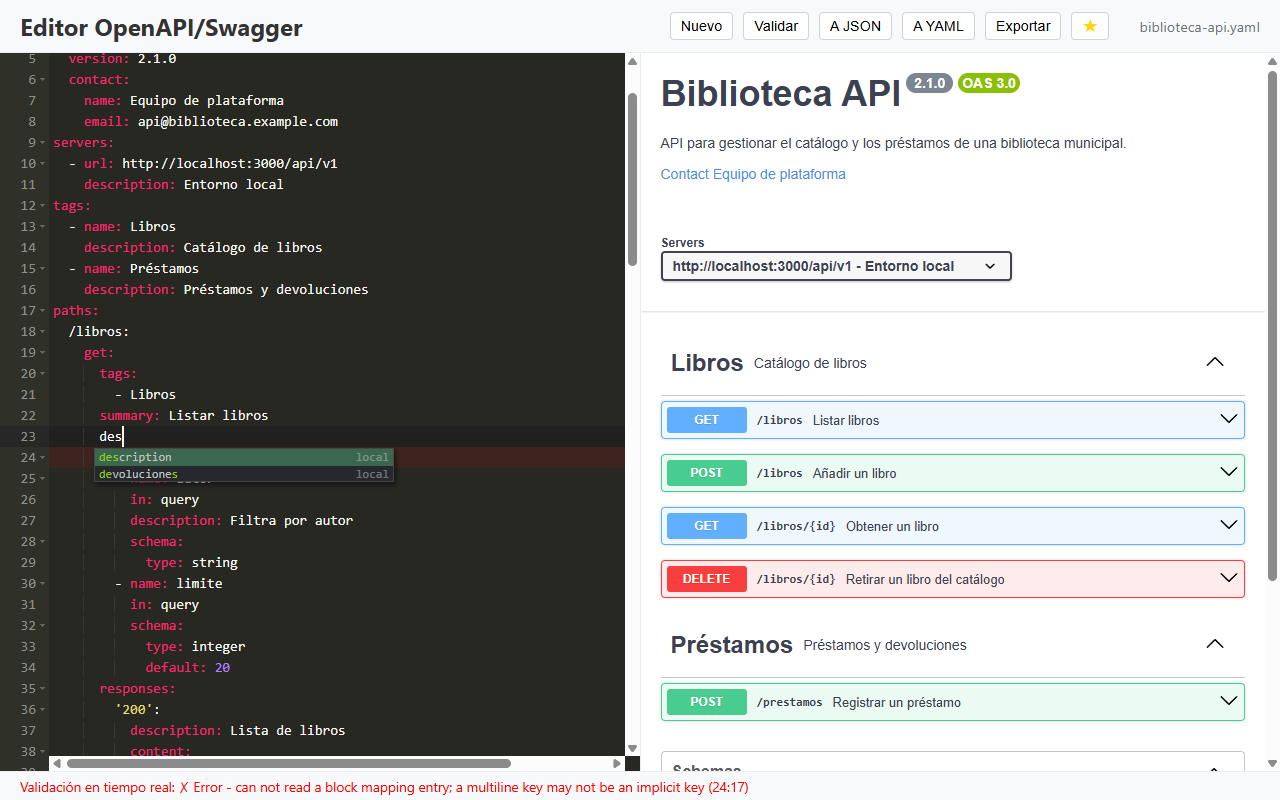Image resolution: width=1280 pixels, height=800 pixels.
Task: Collapse the Libros tag section
Action: (1215, 362)
